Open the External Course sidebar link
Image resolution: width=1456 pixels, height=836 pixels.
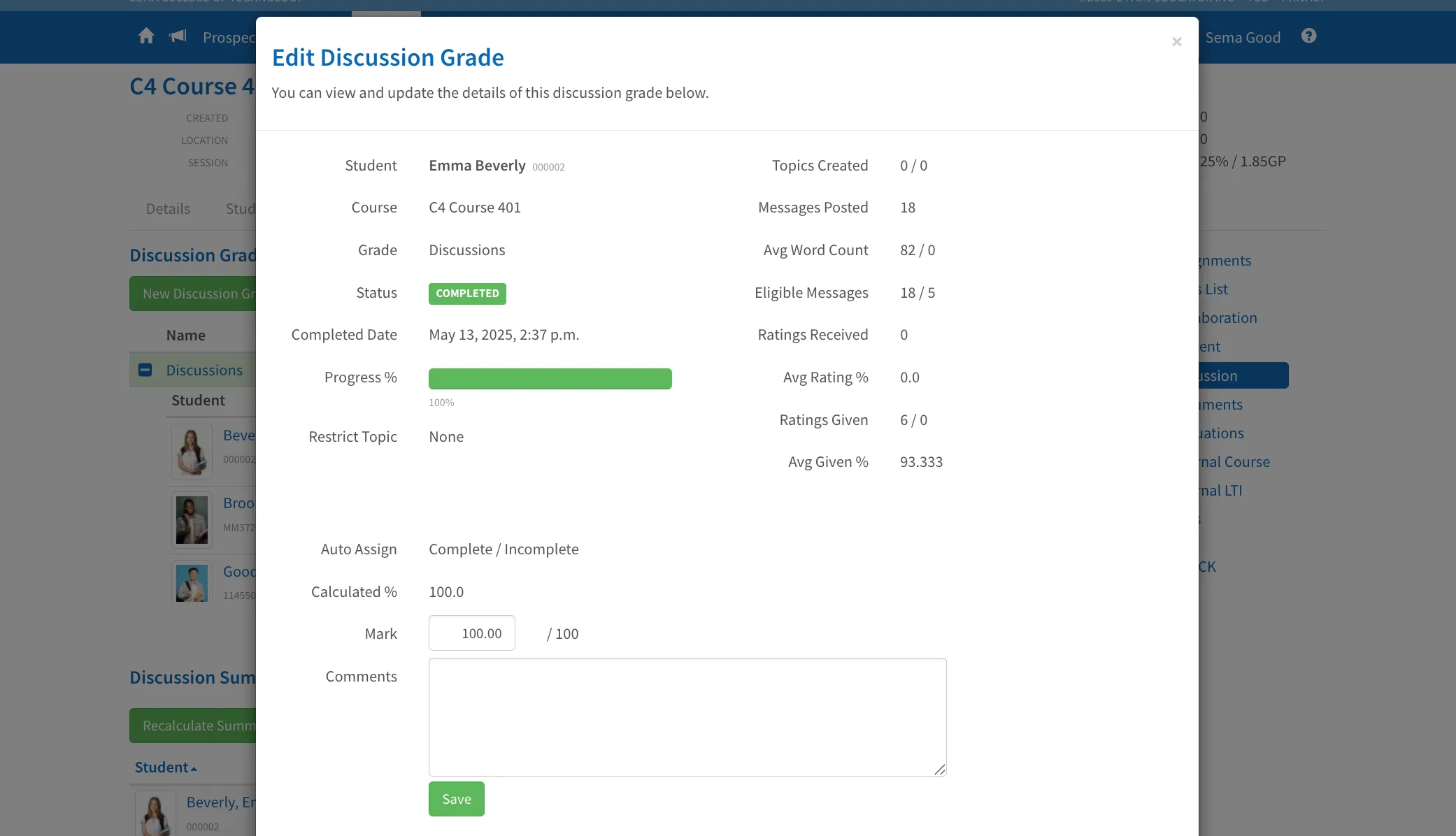[1234, 462]
